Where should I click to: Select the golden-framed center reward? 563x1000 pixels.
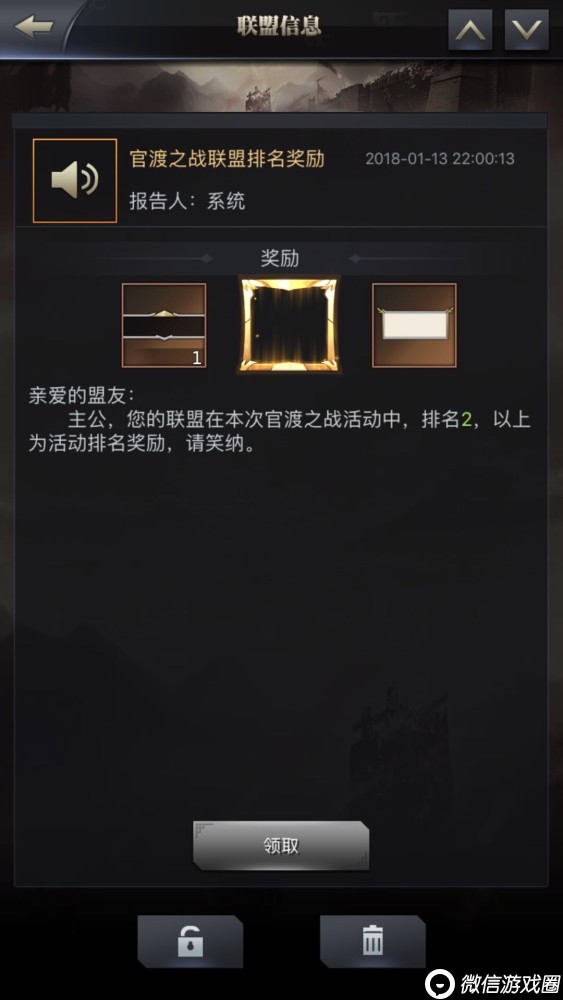pyautogui.click(x=289, y=325)
